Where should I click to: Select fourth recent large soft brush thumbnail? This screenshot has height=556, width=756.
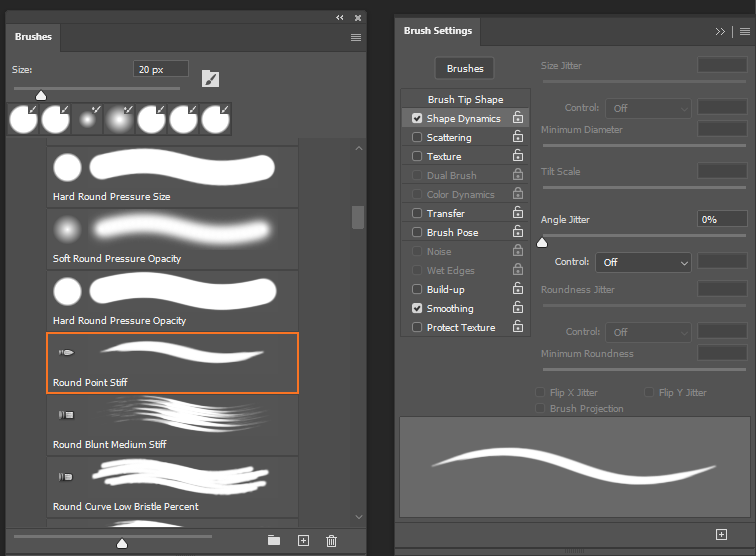point(119,119)
